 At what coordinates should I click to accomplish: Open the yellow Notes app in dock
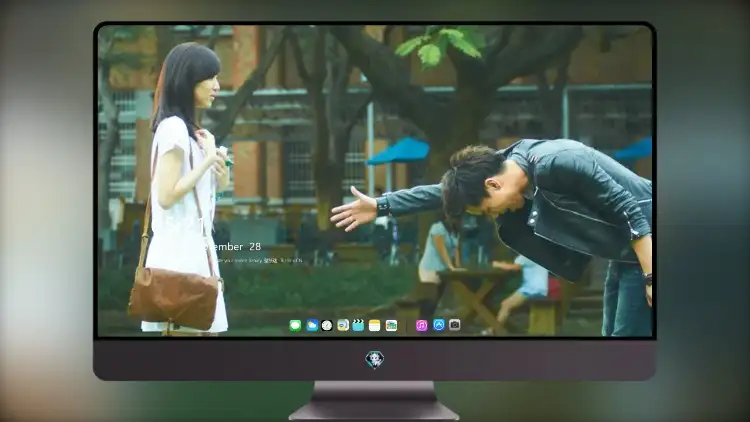(375, 326)
